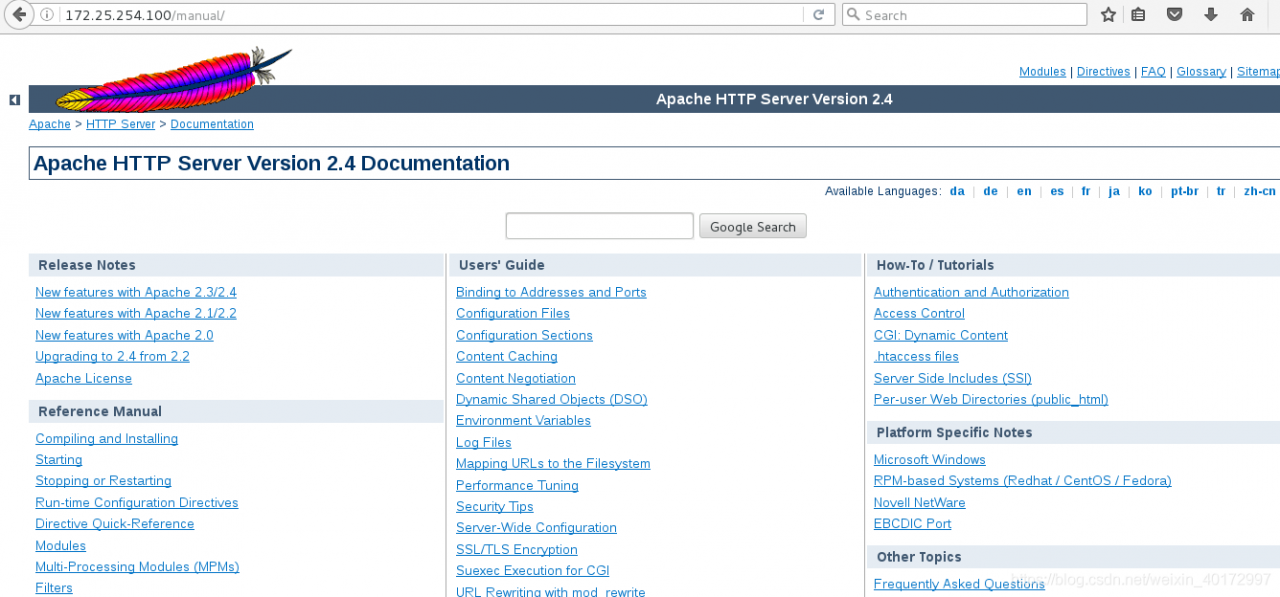
Task: Open Authentication and Authorization link
Action: pos(971,292)
